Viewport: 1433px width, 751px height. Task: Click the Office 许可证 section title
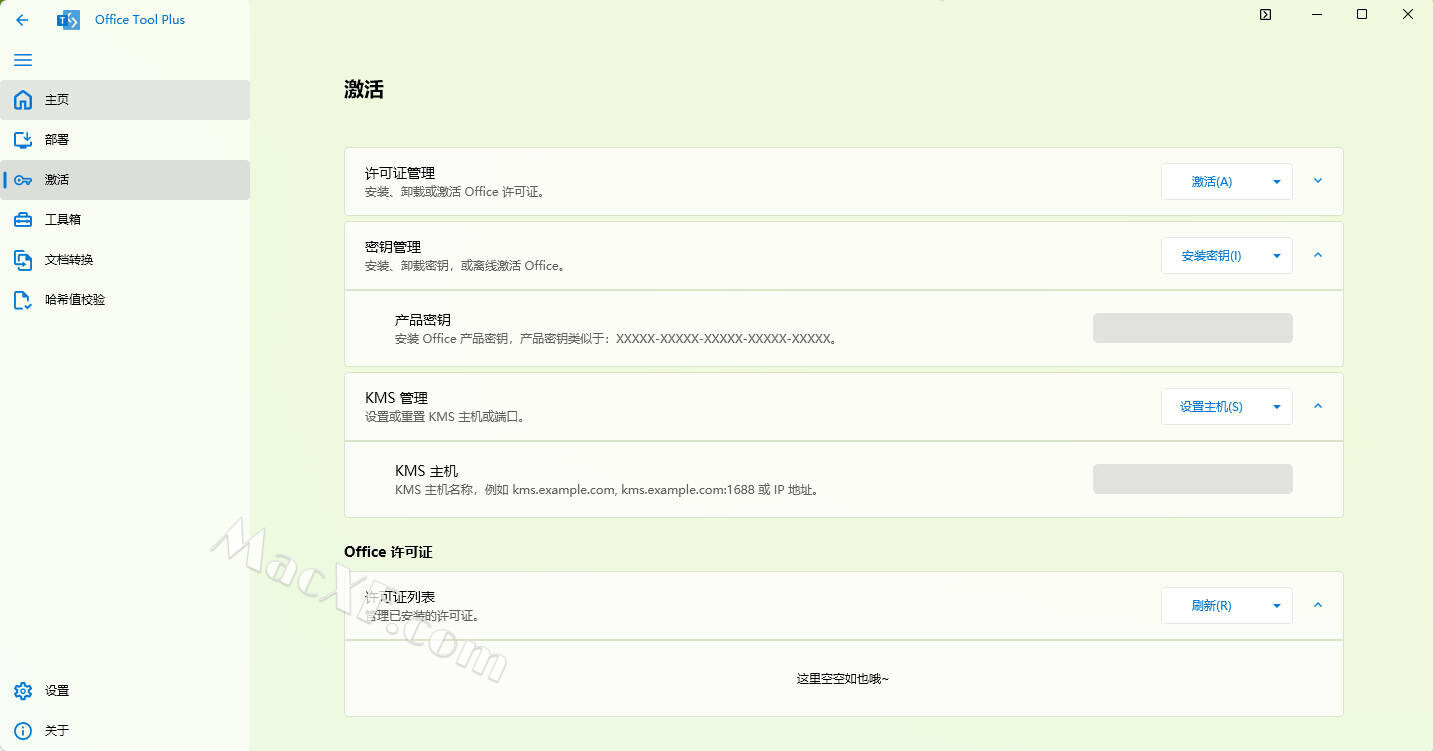click(x=388, y=552)
